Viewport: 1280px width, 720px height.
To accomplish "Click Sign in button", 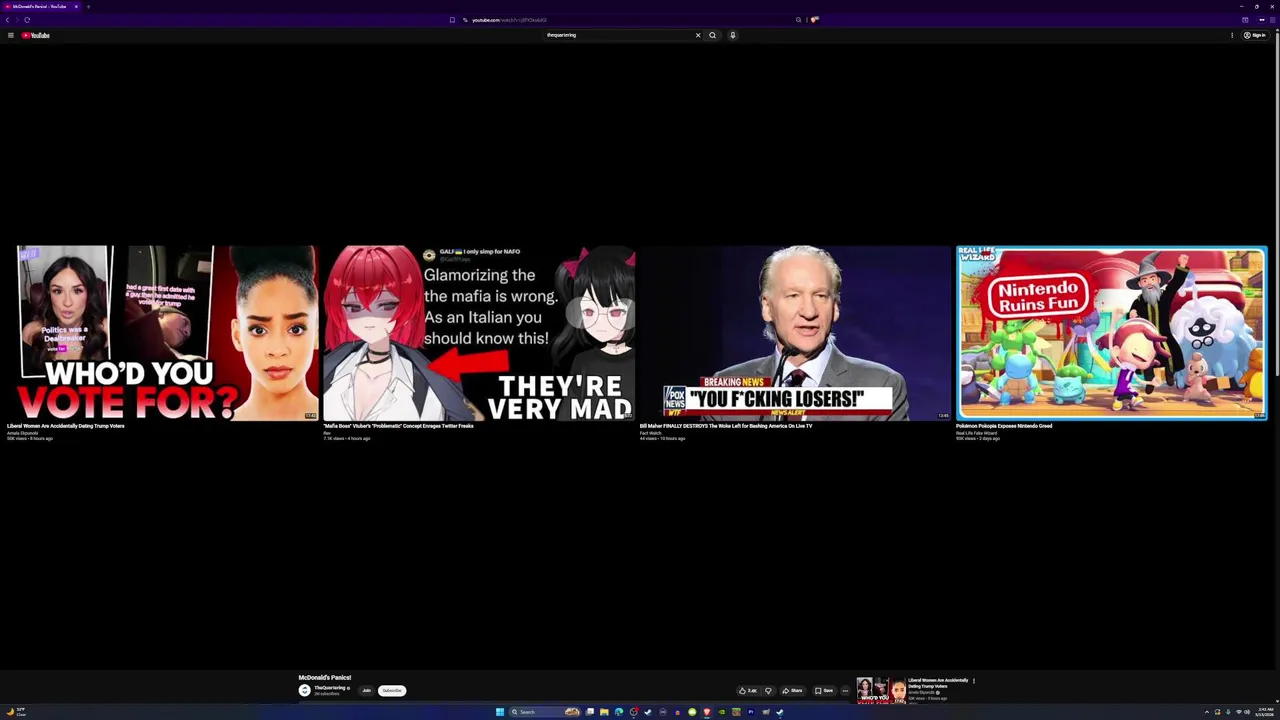I will [x=1254, y=35].
